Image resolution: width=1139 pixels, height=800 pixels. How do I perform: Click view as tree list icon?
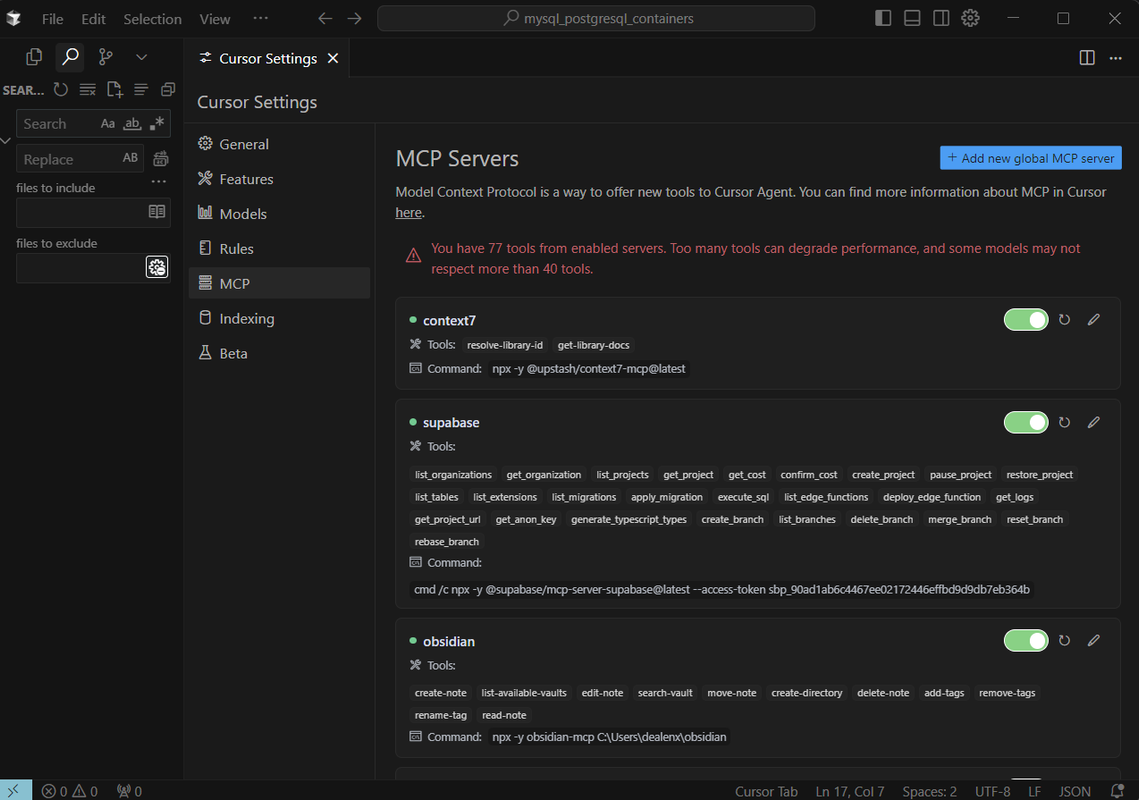tap(141, 89)
